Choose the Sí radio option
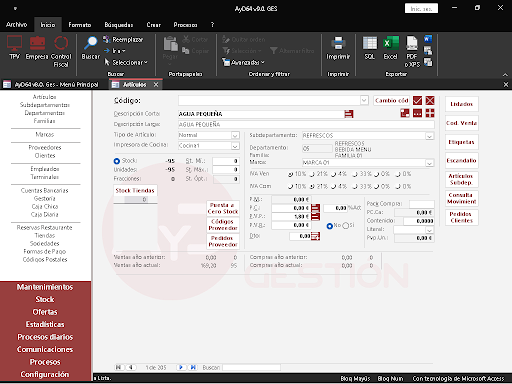The height and width of the screenshot is (384, 512). click(x=346, y=226)
